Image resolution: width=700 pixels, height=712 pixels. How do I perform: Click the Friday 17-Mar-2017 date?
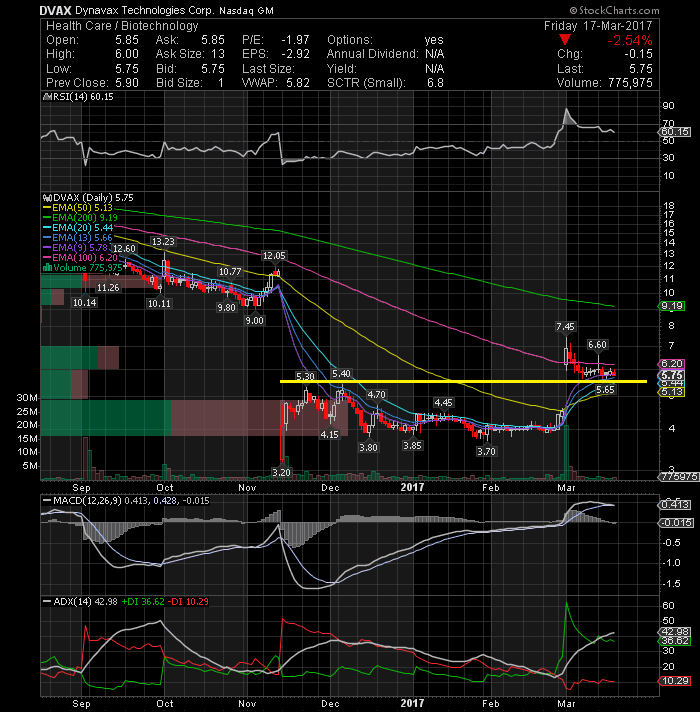pos(598,26)
